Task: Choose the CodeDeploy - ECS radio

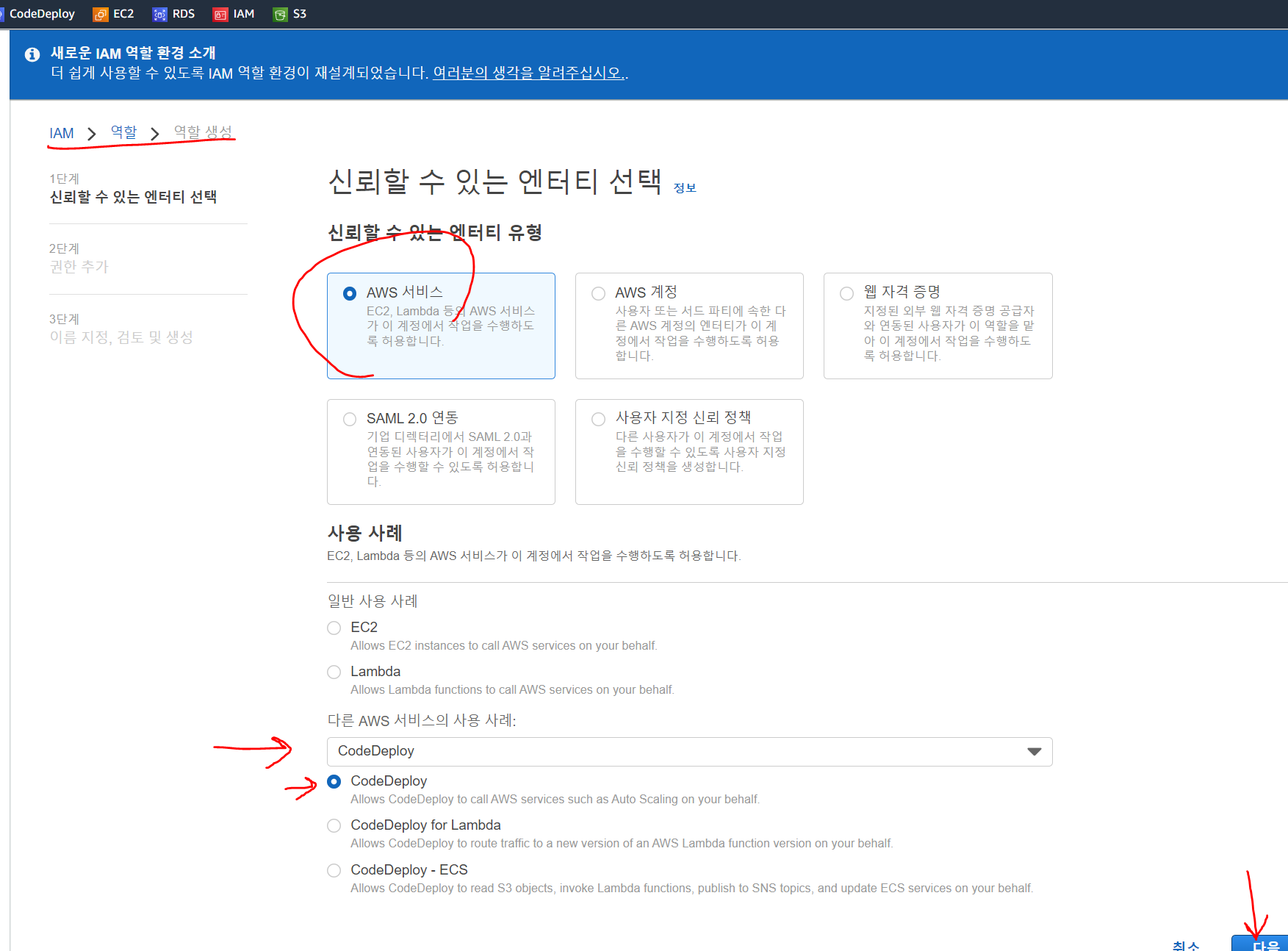Action: (x=334, y=870)
